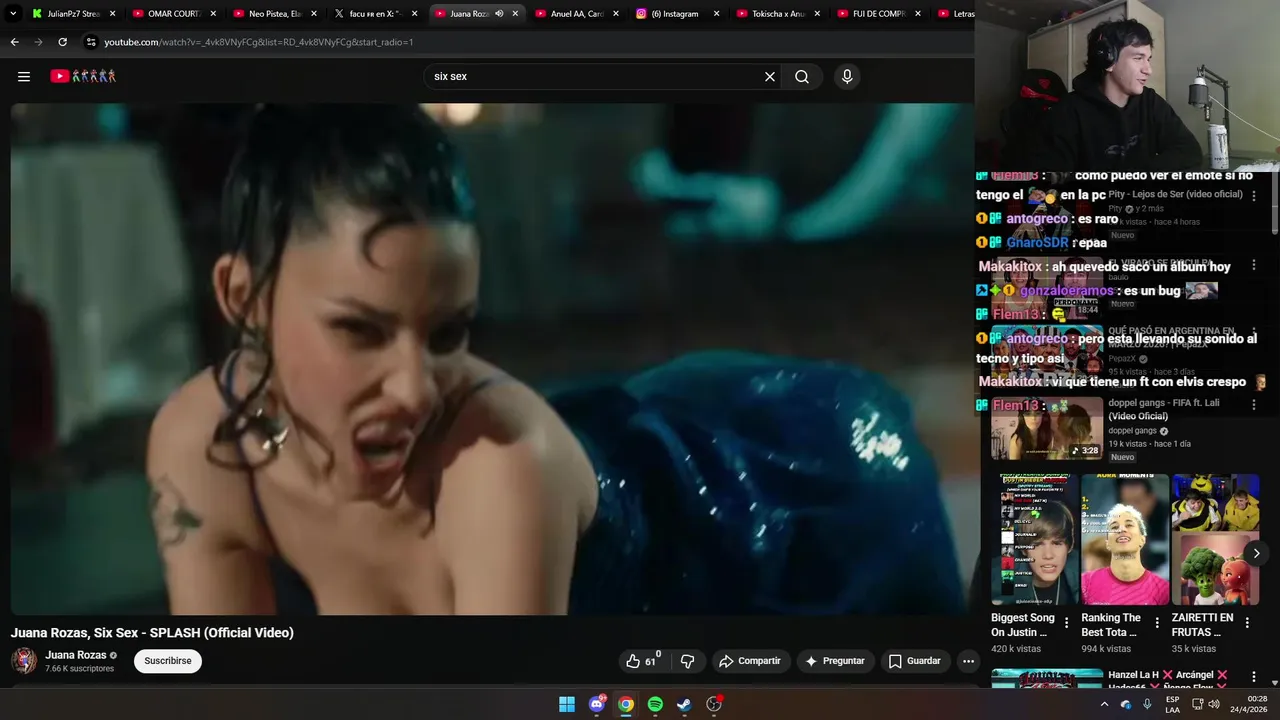The width and height of the screenshot is (1280, 720).
Task: Open the Biggest Song On Justin short
Action: [x=1034, y=540]
